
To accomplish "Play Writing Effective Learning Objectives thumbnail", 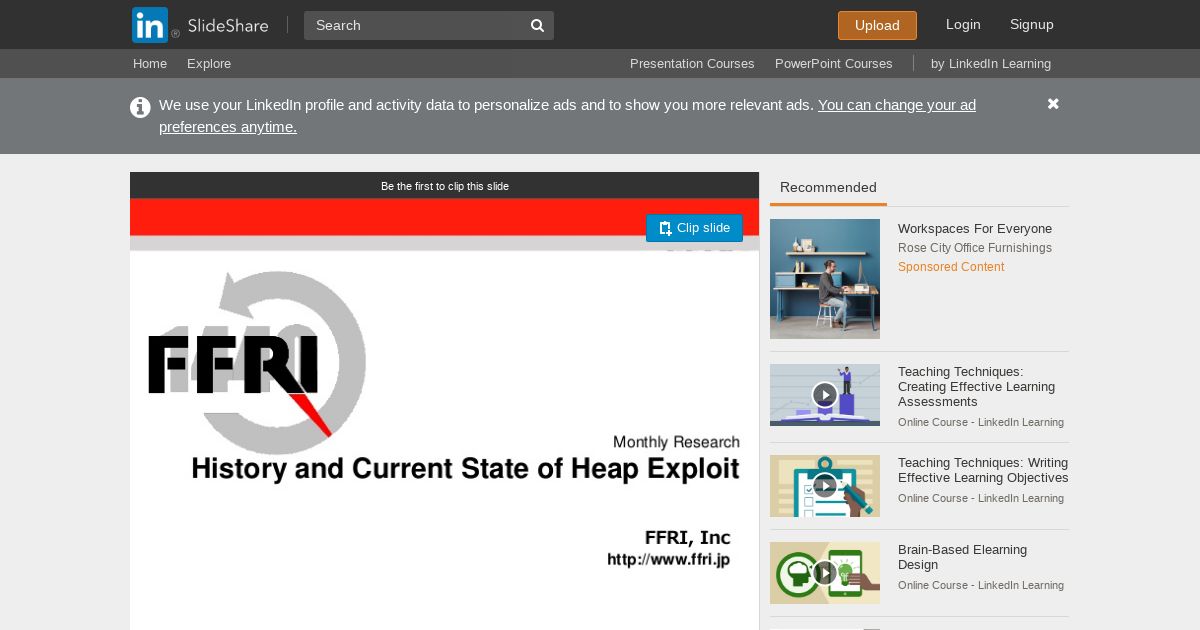I will (825, 486).
